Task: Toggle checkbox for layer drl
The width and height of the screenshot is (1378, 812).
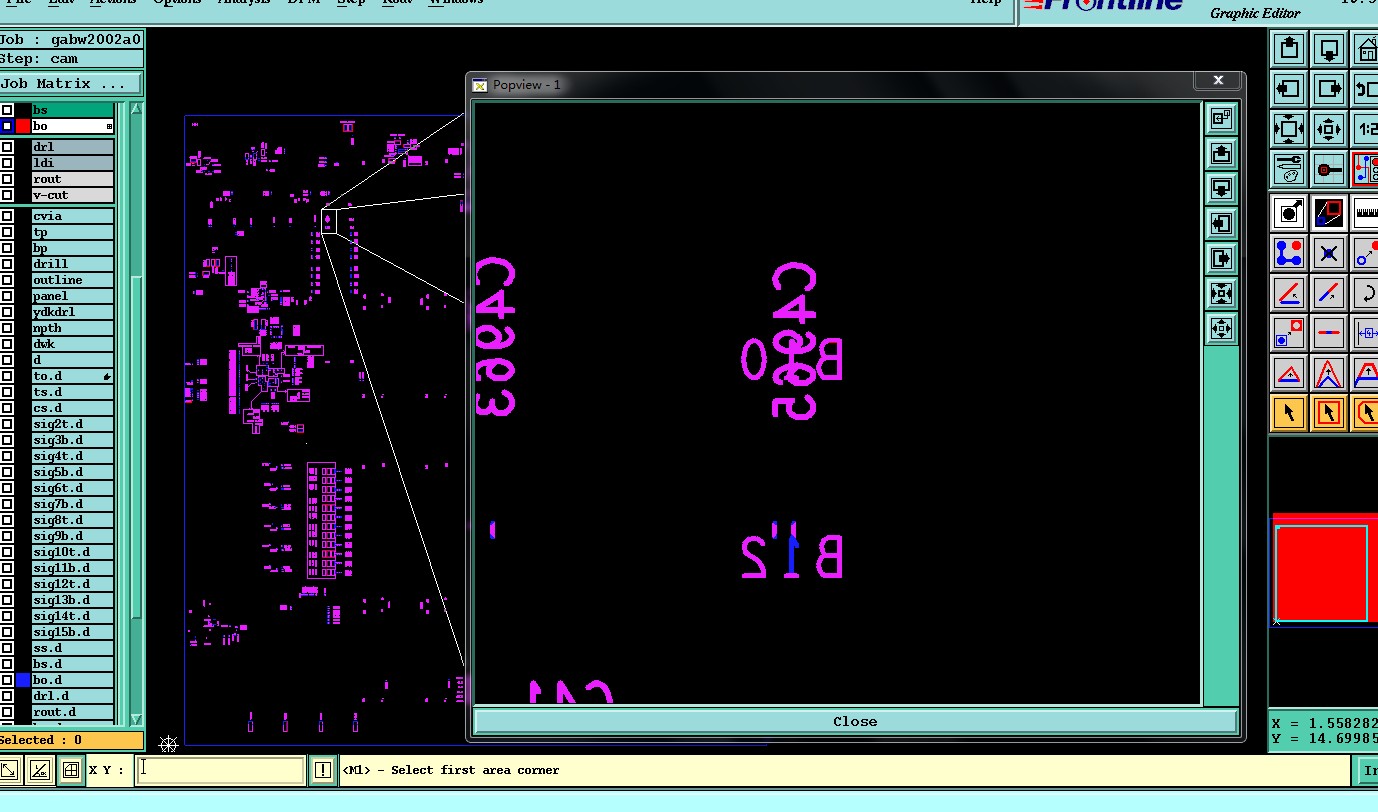Action: (7, 147)
